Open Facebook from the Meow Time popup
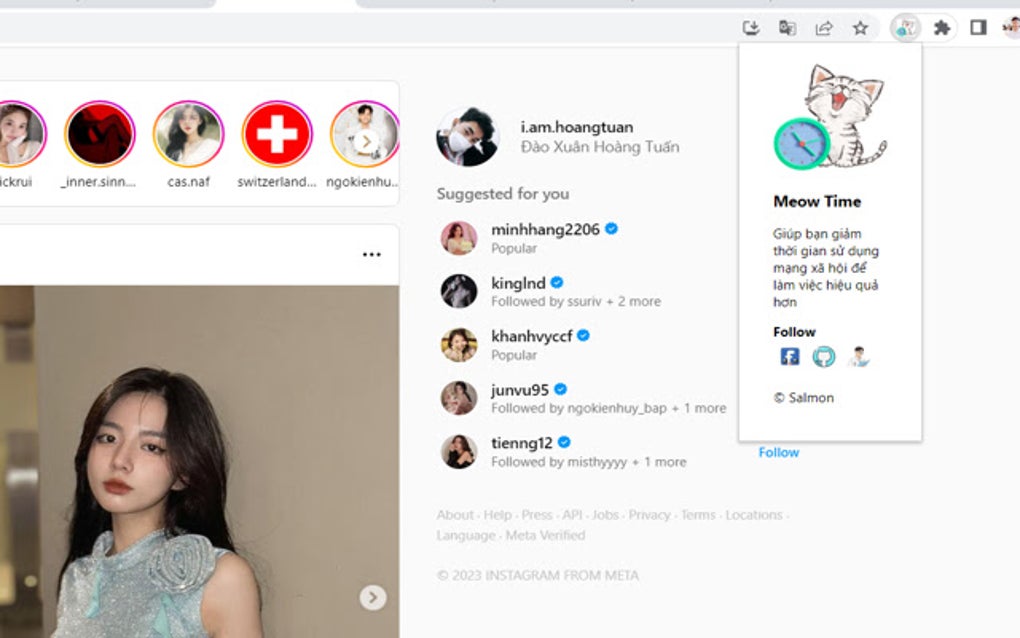1020x638 pixels. coord(789,355)
